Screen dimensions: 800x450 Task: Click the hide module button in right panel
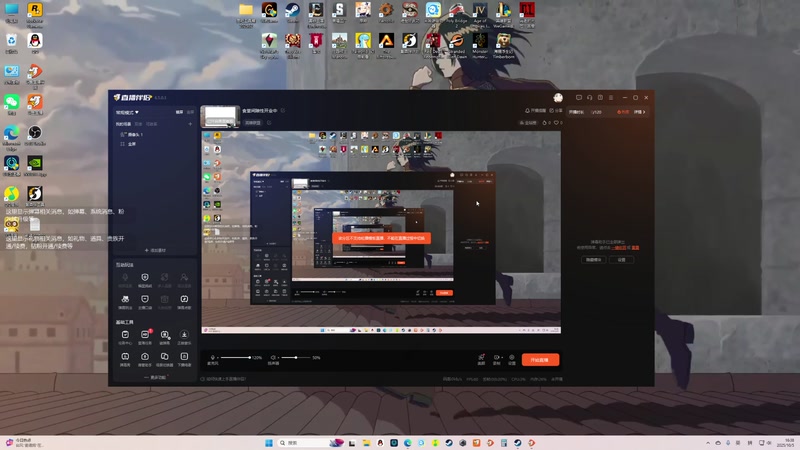(593, 260)
